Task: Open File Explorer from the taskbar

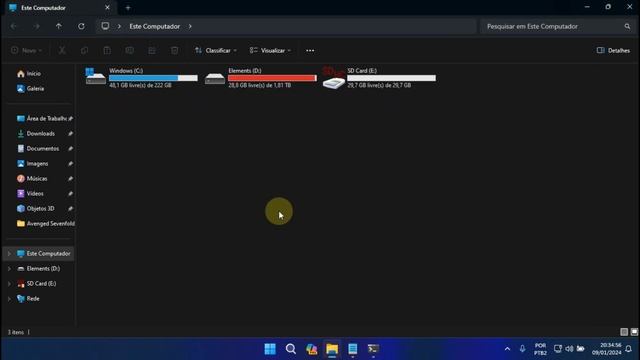Action: coord(332,349)
